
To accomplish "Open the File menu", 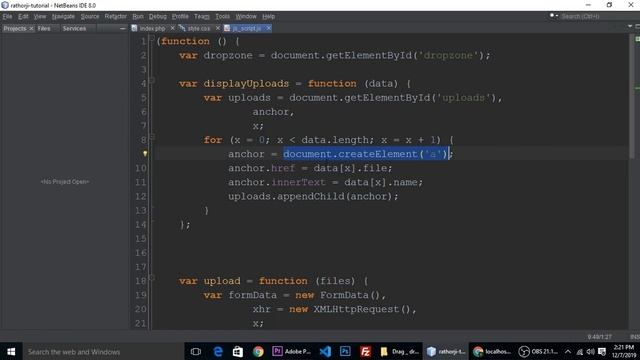I will point(7,16).
